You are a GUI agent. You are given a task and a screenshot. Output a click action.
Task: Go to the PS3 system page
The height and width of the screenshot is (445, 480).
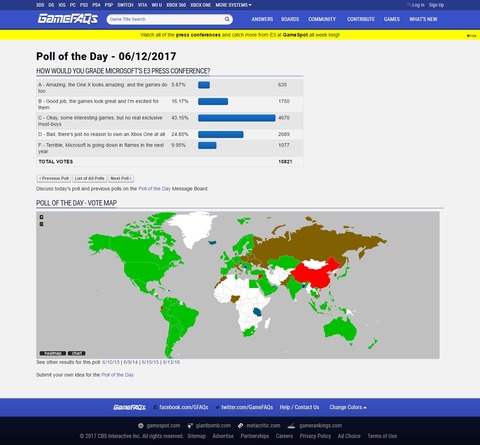pyautogui.click(x=84, y=5)
